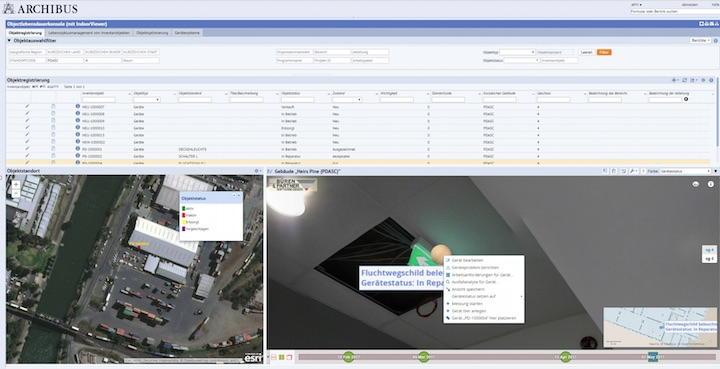The width and height of the screenshot is (720, 369).
Task: Open the Berichte dropdown menu
Action: point(698,41)
